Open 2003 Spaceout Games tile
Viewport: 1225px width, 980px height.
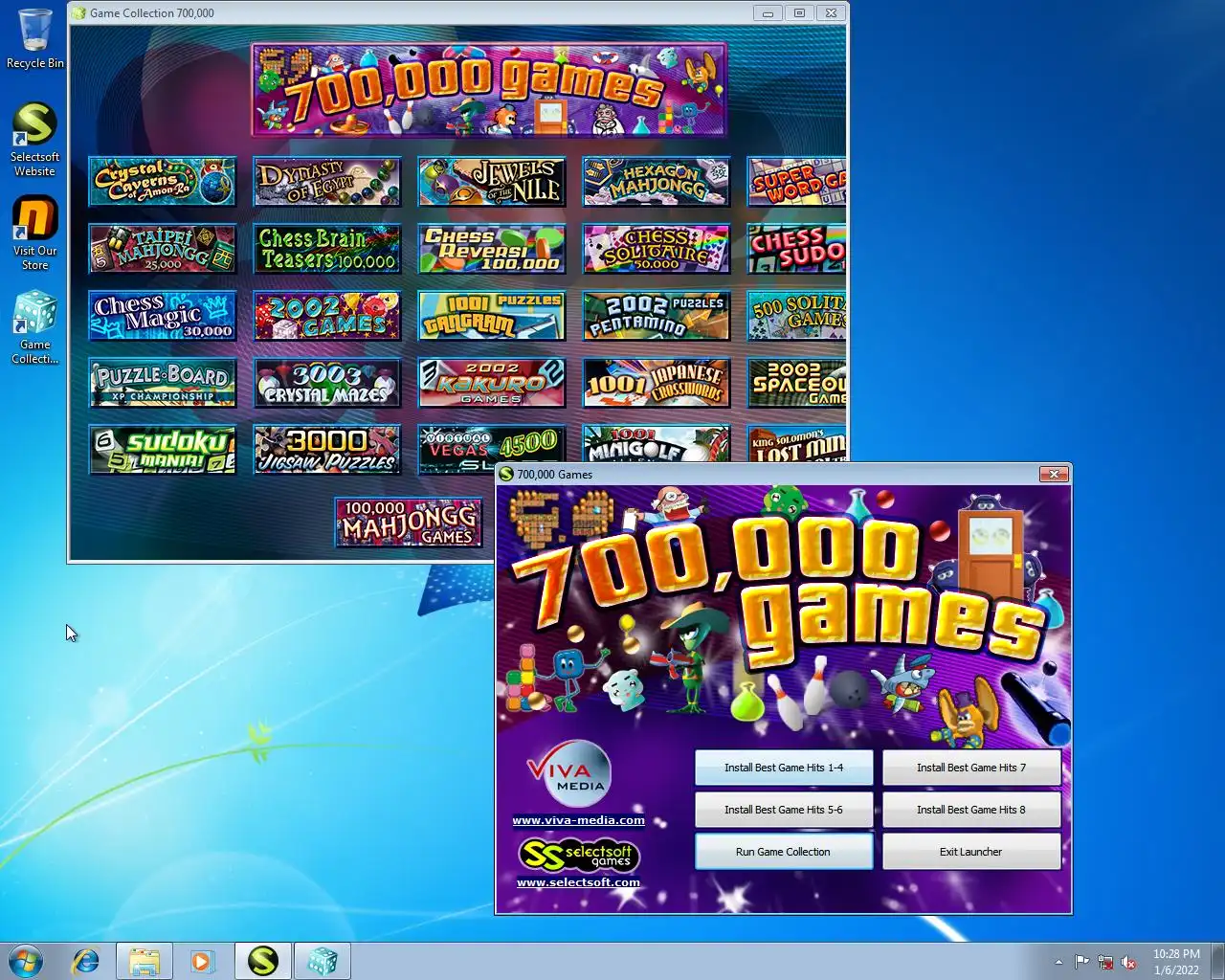click(x=796, y=383)
